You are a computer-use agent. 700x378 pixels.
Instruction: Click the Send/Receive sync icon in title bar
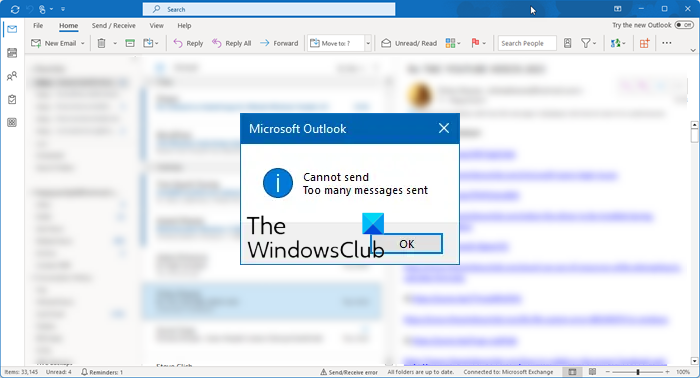[x=15, y=9]
